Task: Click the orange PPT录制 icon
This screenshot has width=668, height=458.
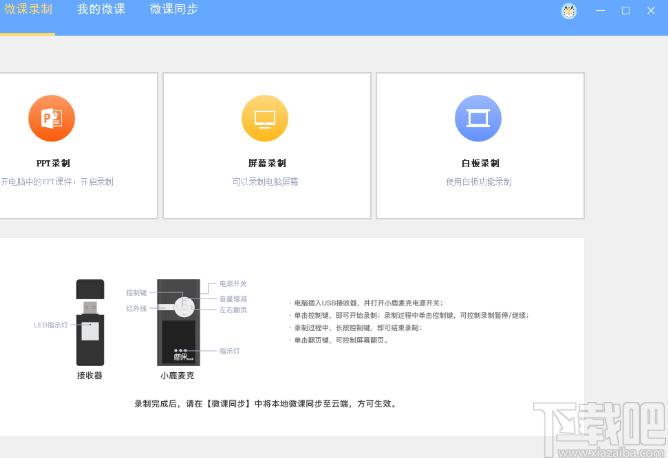Action: [x=51, y=119]
